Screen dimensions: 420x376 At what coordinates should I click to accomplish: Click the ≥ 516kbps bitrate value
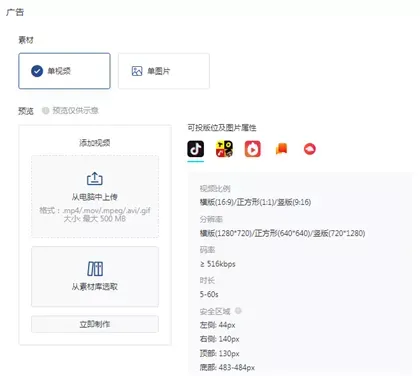pos(218,264)
